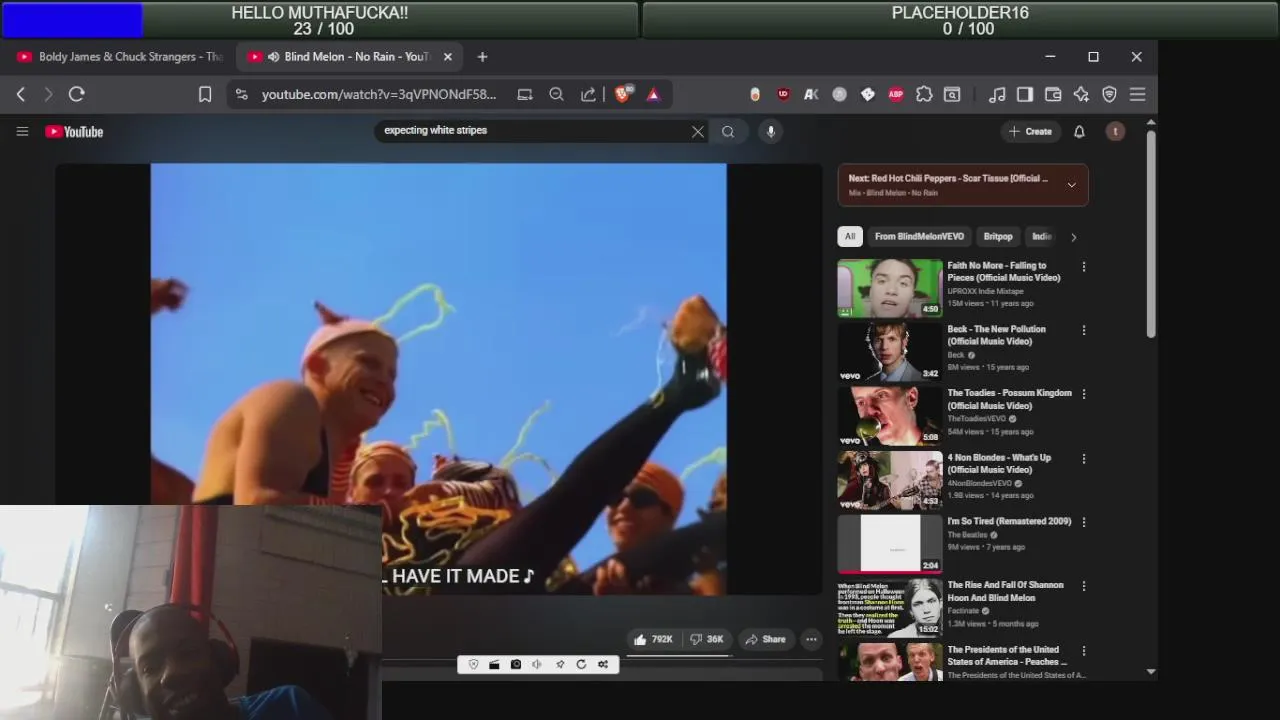
Task: Open options menu for Presidents of the USA video
Action: [x=1083, y=651]
